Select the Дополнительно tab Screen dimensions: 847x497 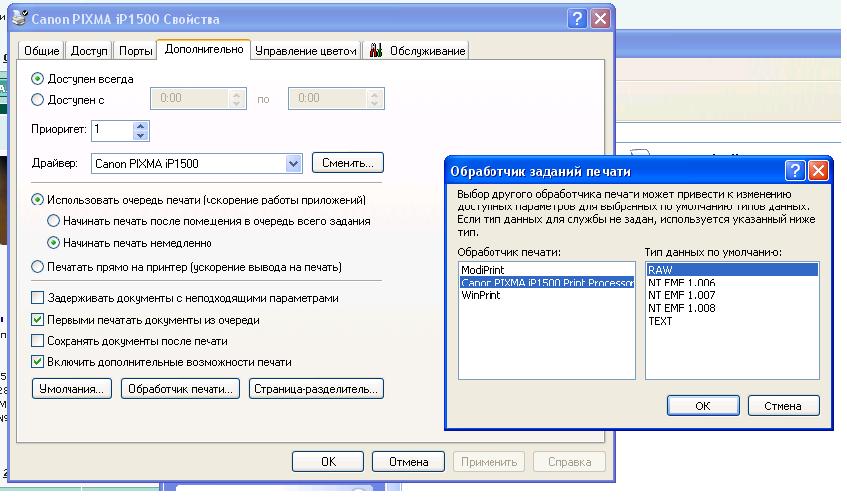(x=204, y=49)
